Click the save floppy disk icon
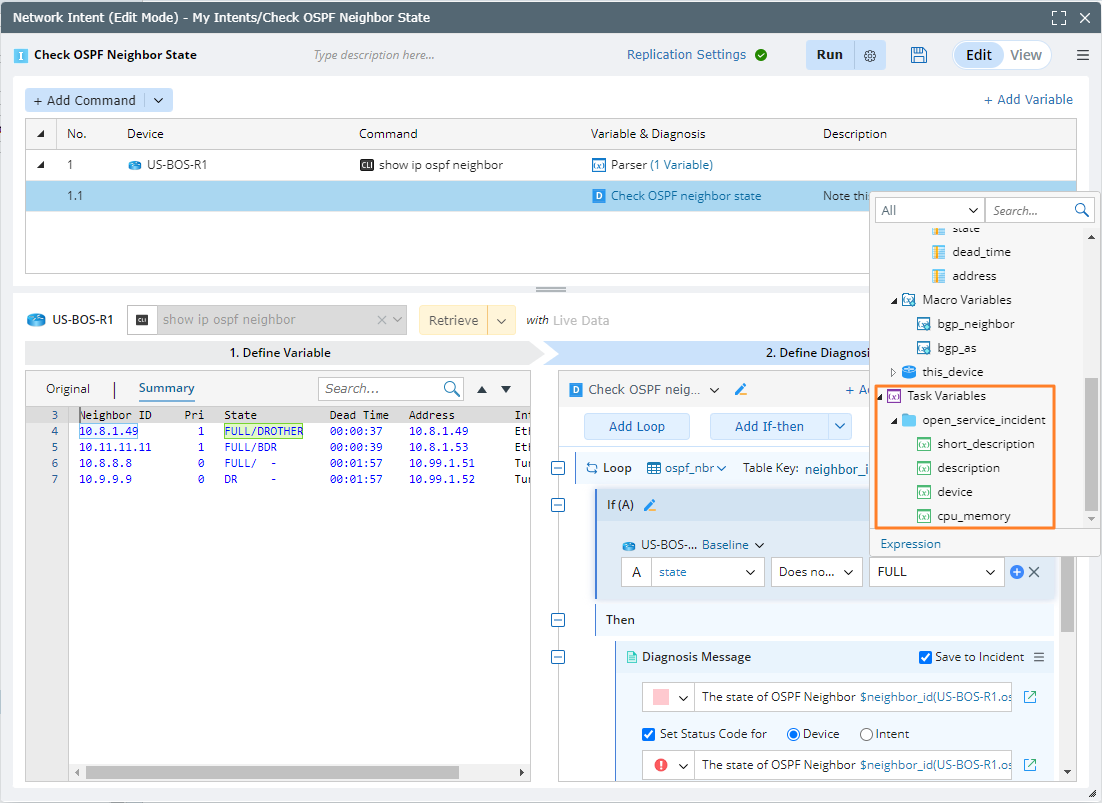Viewport: 1102px width, 803px height. [919, 55]
